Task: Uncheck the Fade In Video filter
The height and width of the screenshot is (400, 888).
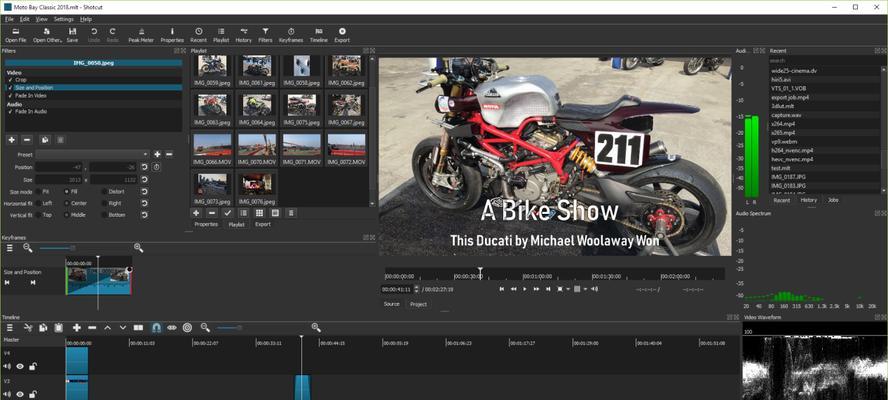Action: 10,96
